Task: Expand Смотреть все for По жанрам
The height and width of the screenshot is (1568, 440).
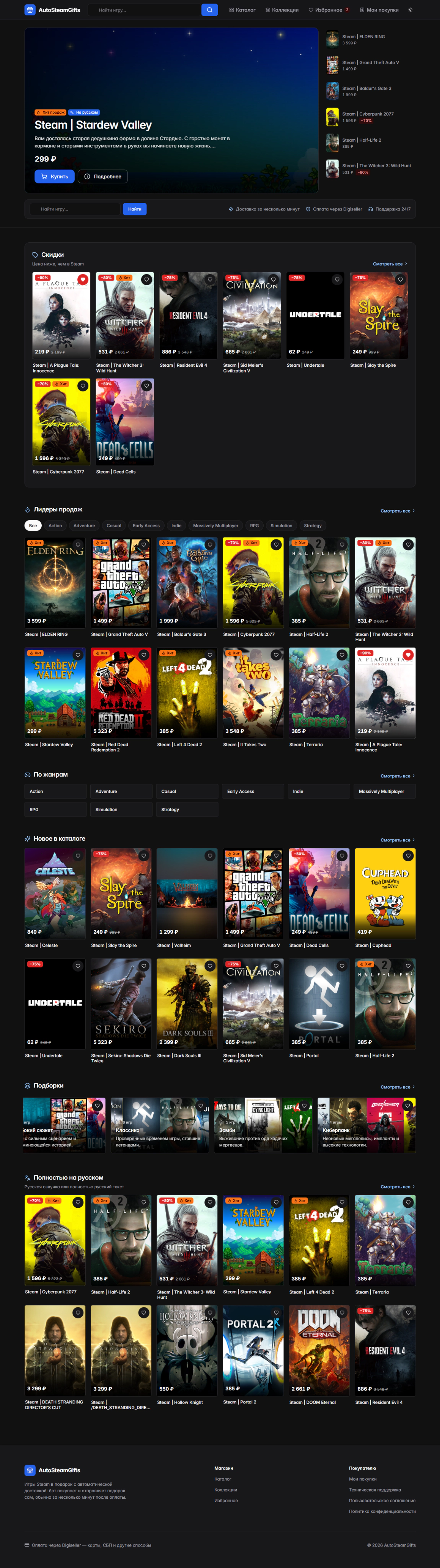Action: [398, 776]
